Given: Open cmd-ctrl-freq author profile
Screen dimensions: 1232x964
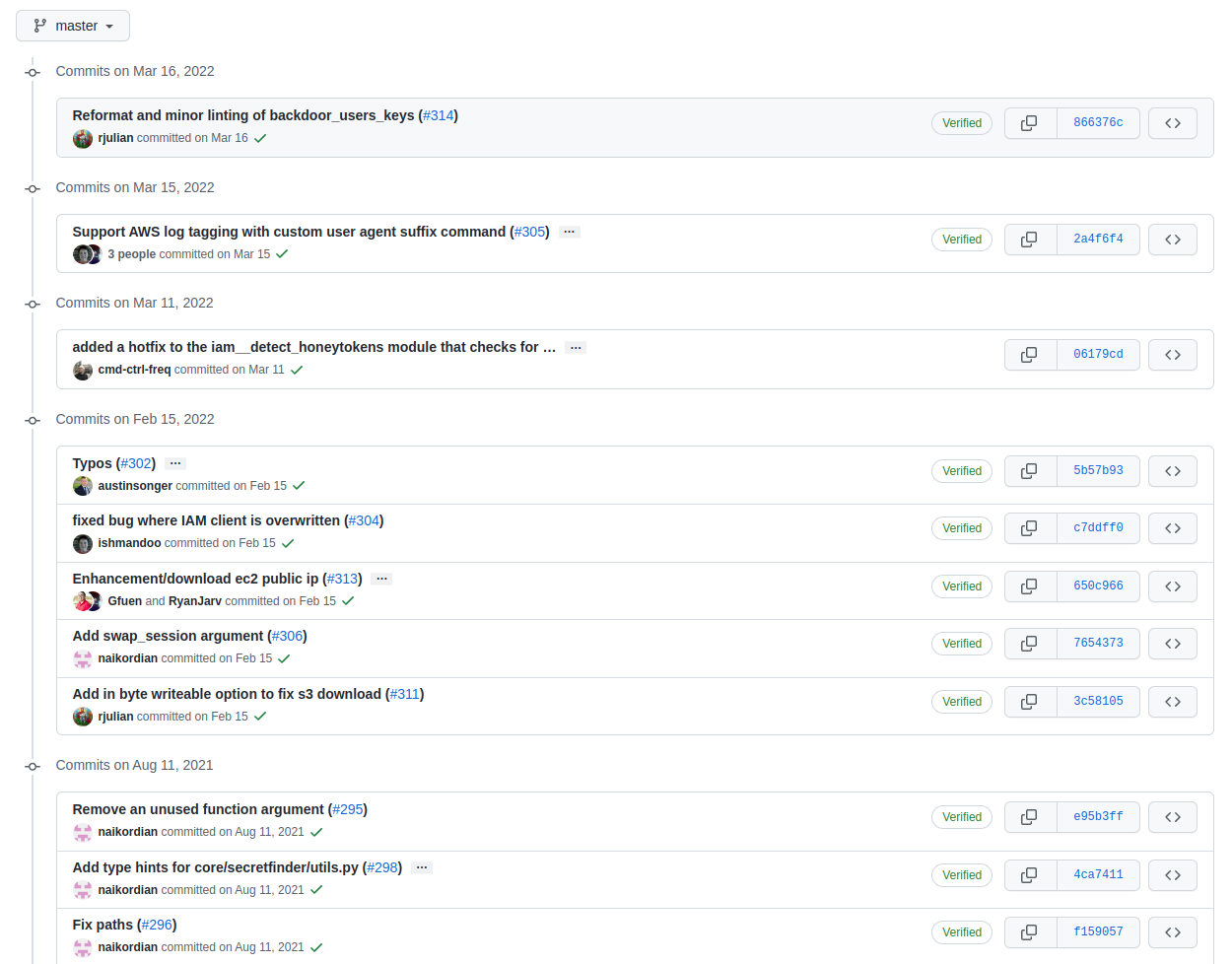Looking at the screenshot, I should pos(134,370).
